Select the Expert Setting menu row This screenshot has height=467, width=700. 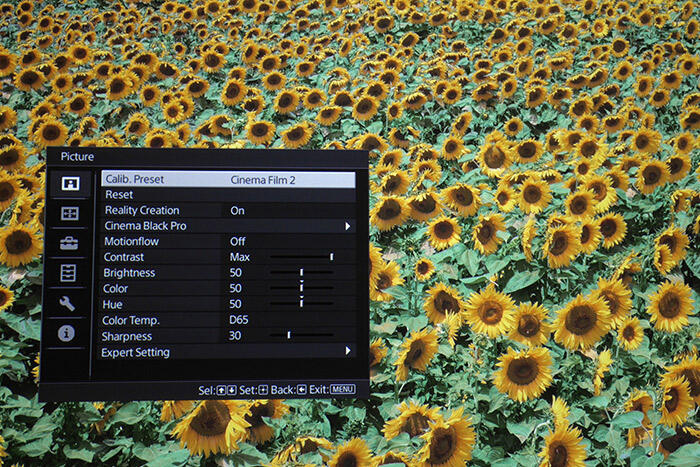[x=137, y=352]
